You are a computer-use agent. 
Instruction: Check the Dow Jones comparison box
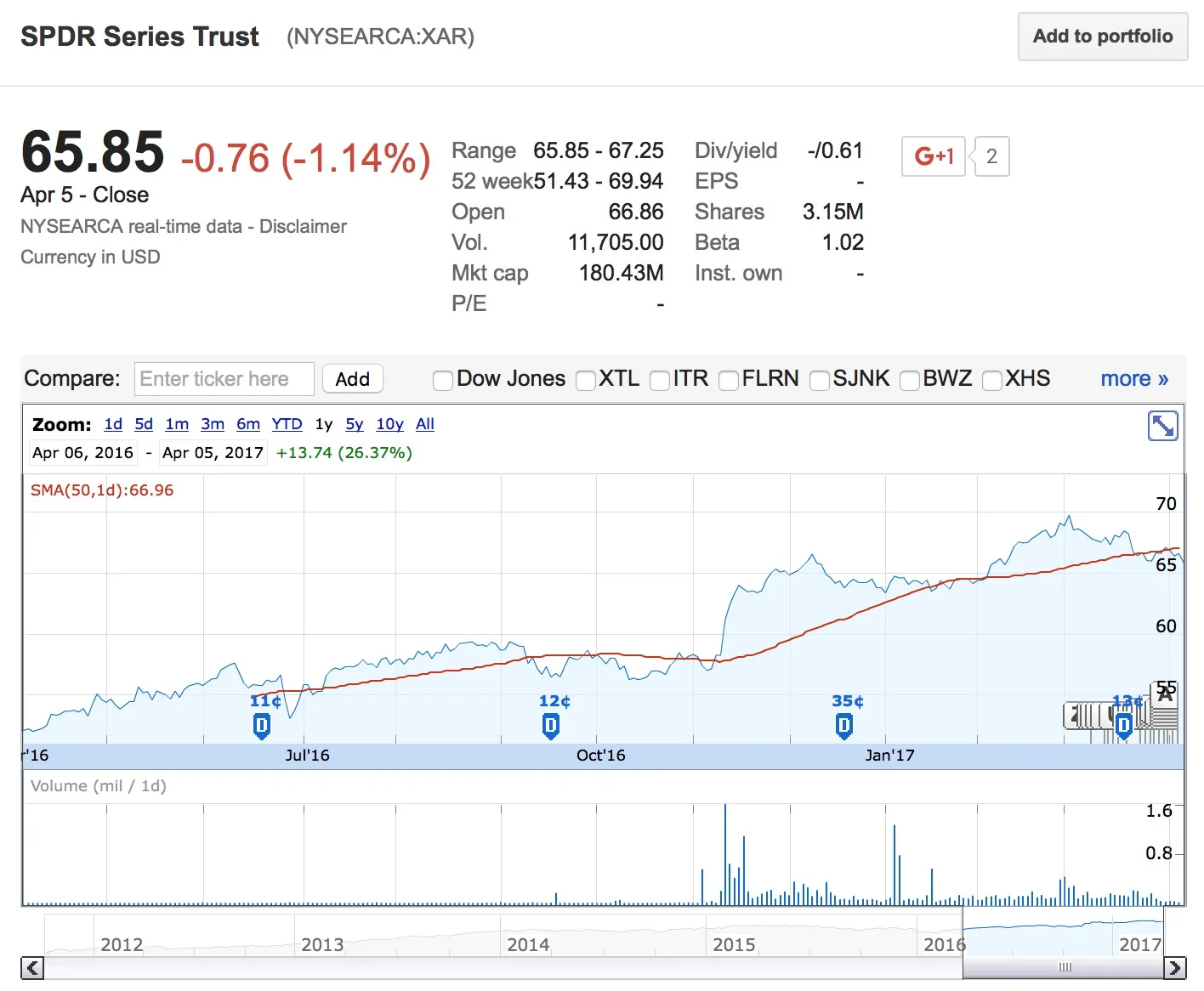tap(442, 380)
